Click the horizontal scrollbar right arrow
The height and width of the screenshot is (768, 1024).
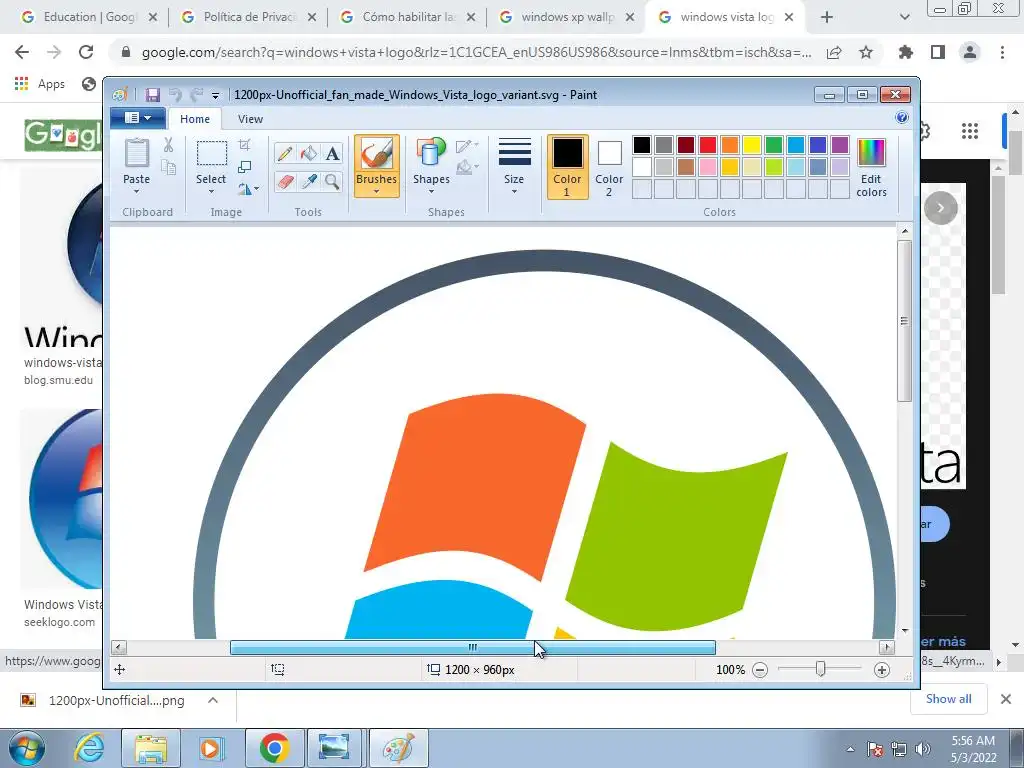tap(887, 647)
